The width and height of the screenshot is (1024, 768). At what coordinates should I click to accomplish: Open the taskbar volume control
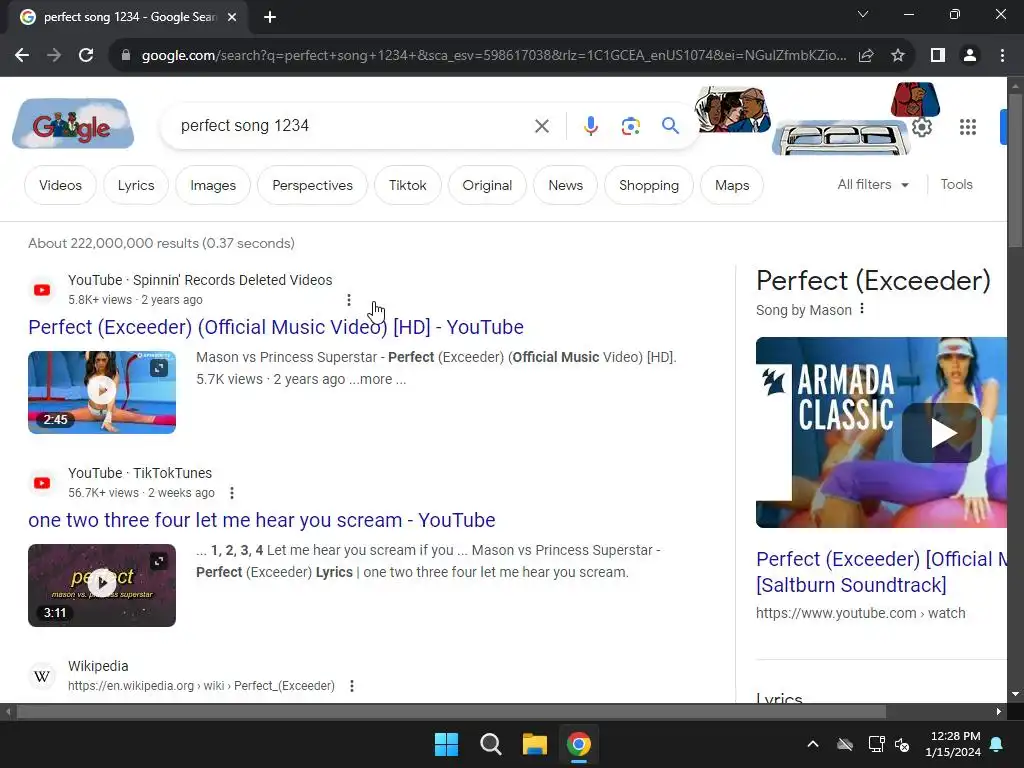point(903,744)
